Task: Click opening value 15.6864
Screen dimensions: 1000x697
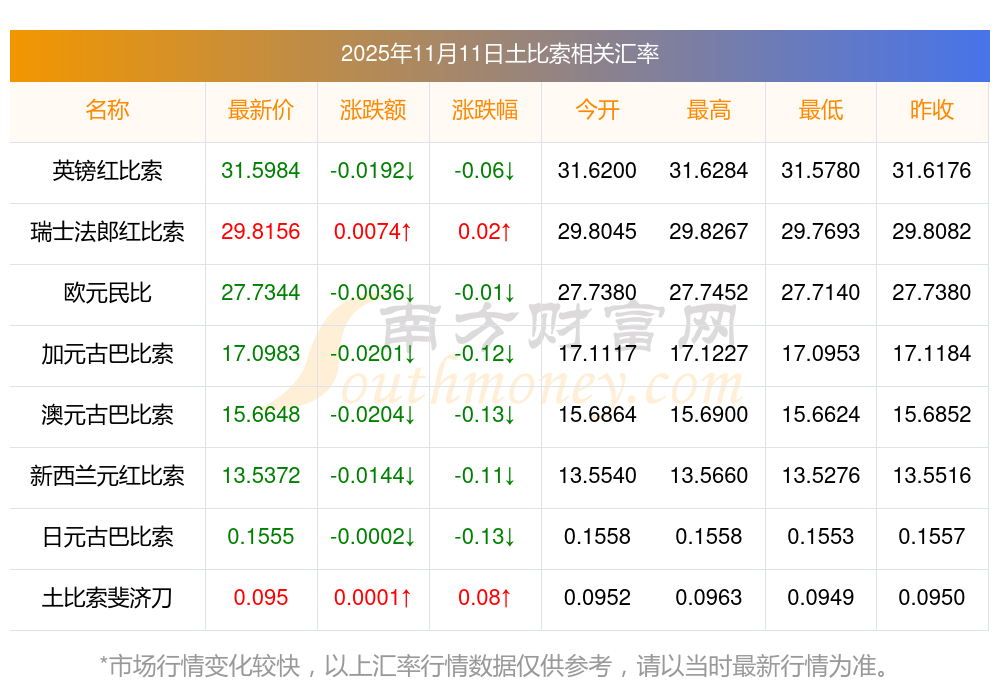Action: pyautogui.click(x=597, y=415)
